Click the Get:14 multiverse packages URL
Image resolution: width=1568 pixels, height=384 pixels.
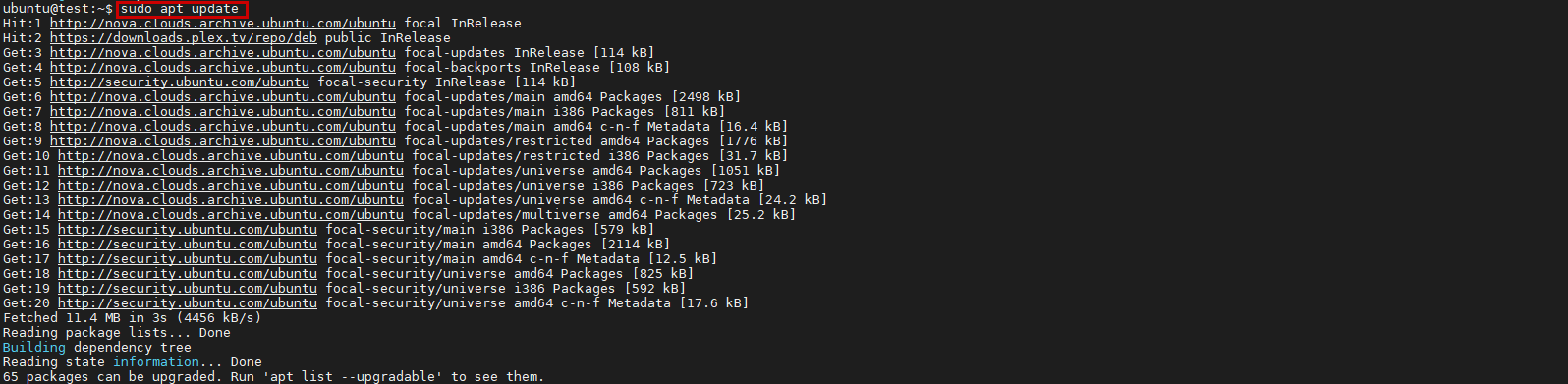[x=231, y=215]
